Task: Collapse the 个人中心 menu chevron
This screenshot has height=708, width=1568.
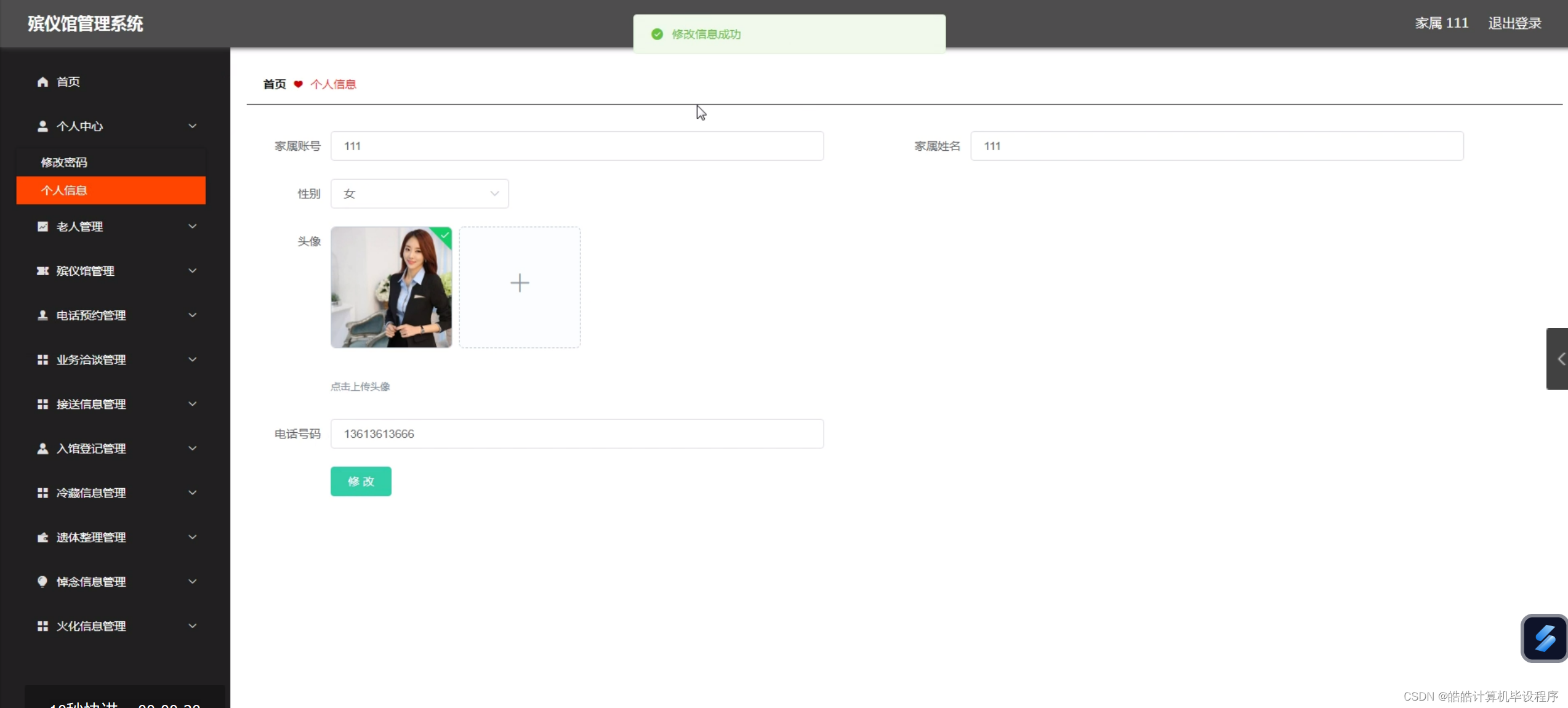Action: (x=192, y=126)
